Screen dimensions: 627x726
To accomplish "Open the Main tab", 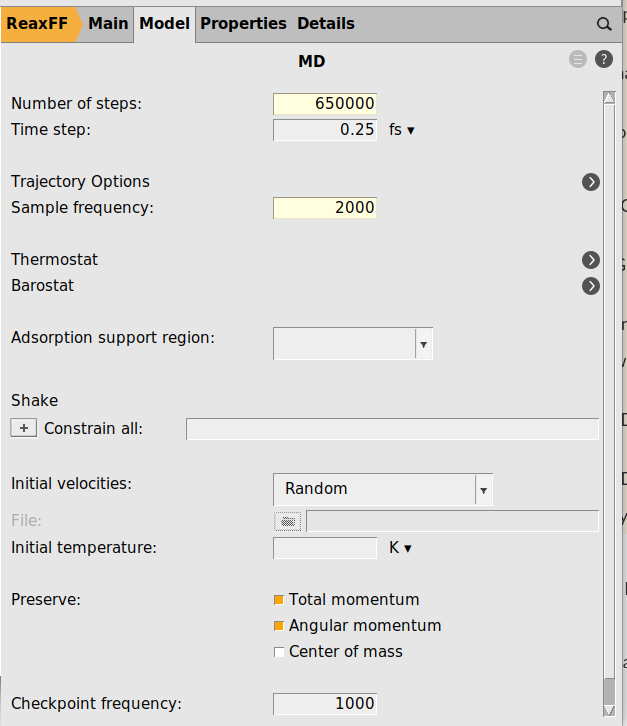I will coord(108,23).
